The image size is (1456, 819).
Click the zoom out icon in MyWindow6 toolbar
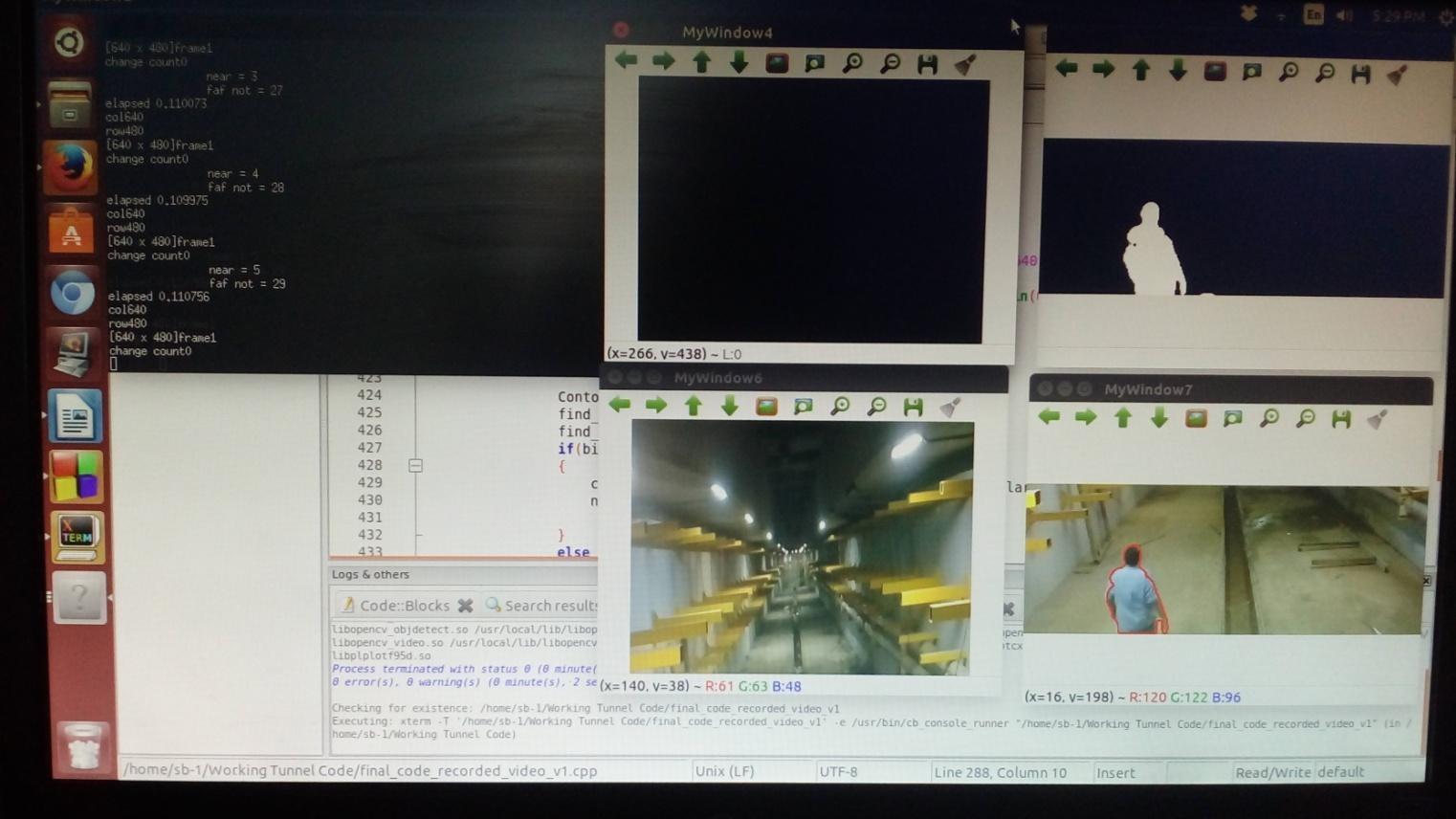(876, 407)
